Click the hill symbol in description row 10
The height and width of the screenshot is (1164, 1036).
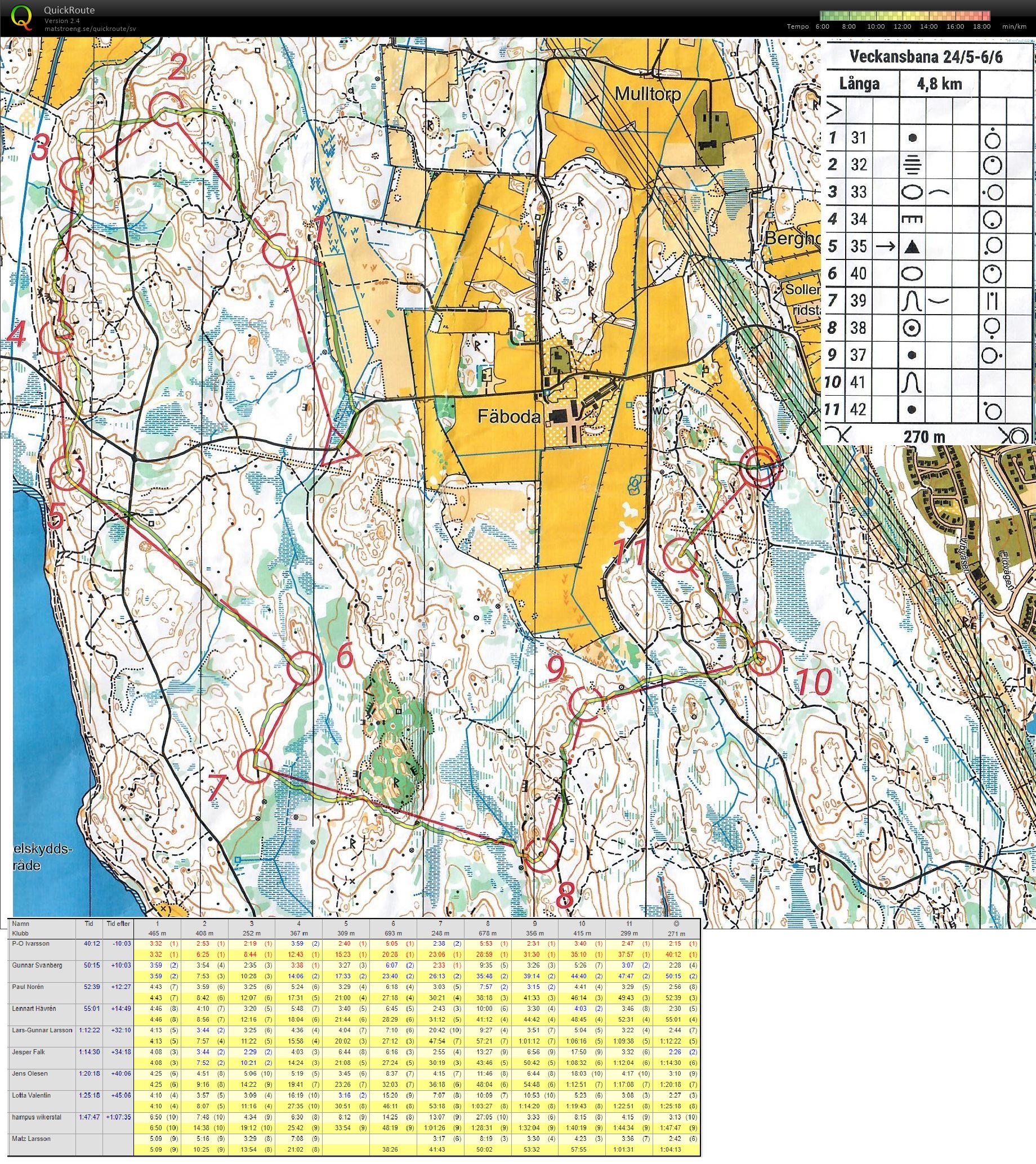click(x=912, y=382)
